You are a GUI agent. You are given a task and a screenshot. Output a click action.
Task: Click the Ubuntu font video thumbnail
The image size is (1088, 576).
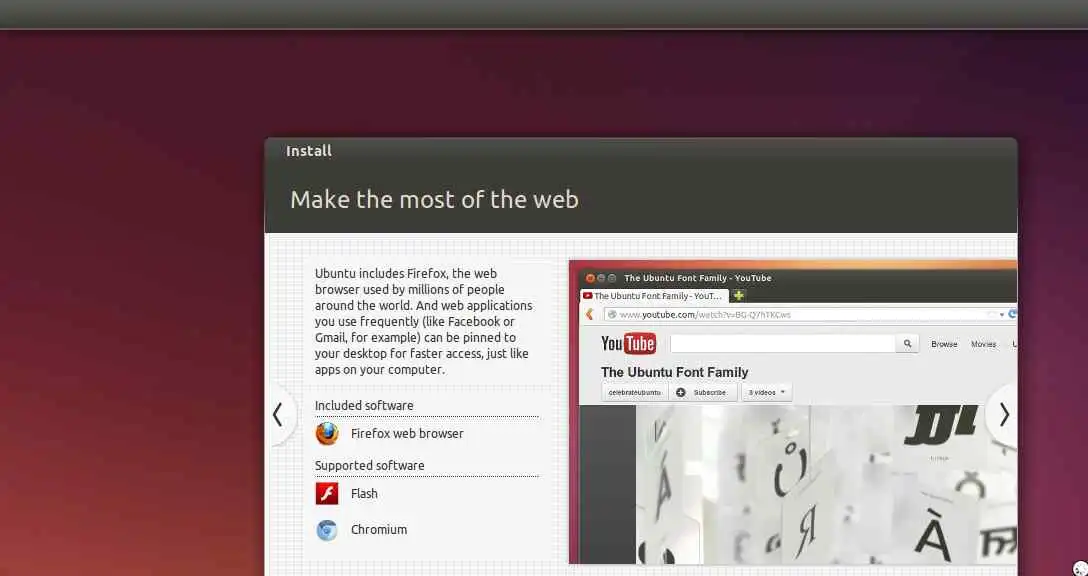826,484
